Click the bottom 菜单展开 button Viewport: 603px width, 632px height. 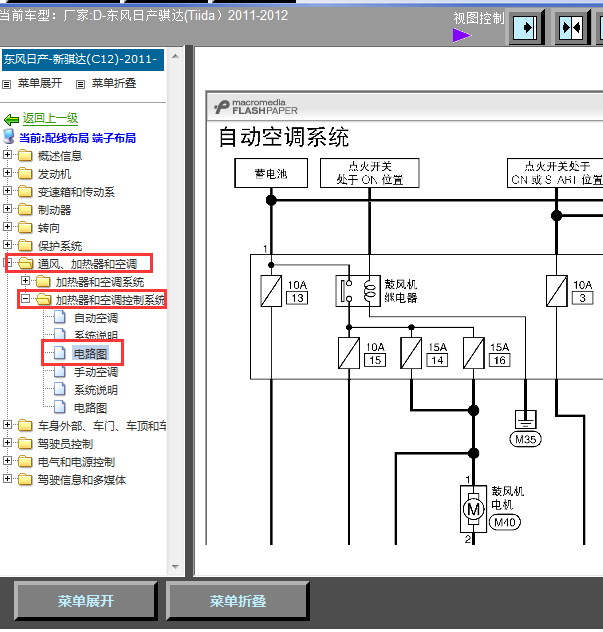tap(86, 601)
